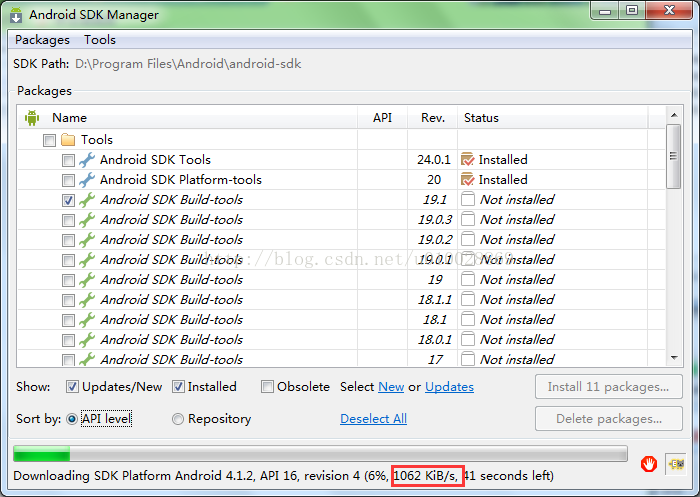Check the Build-tools revision 19 checkbox

click(68, 280)
